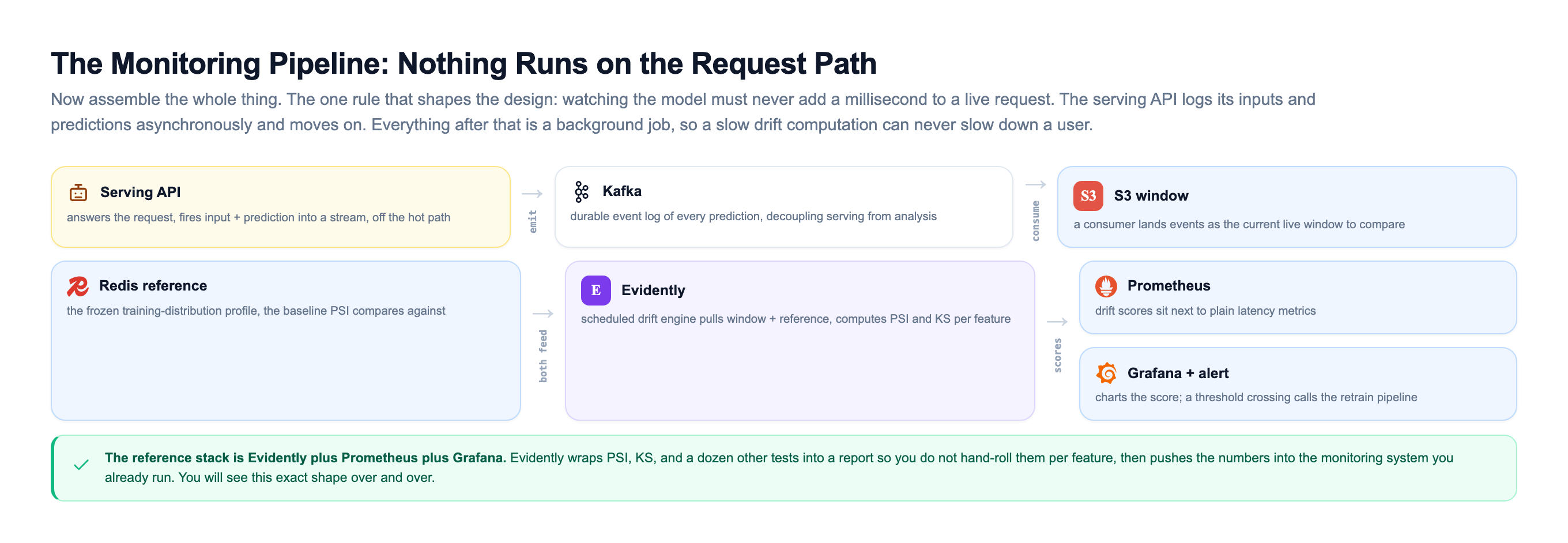This screenshot has width=1568, height=543.
Task: Click the green checkmark in the callout
Action: (81, 465)
